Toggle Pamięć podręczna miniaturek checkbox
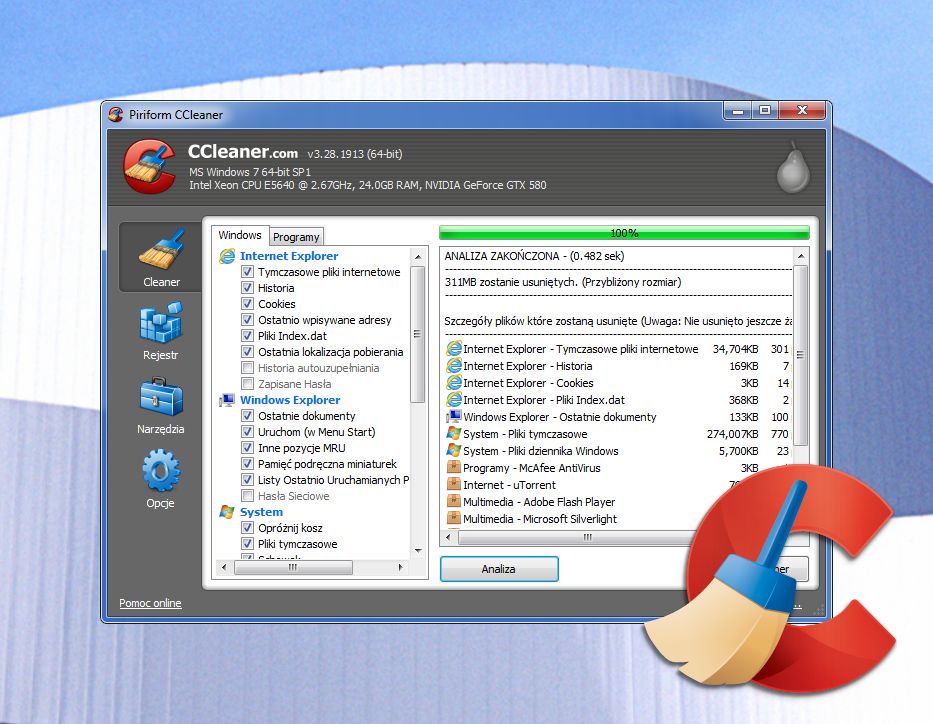The image size is (933, 724). pos(248,463)
